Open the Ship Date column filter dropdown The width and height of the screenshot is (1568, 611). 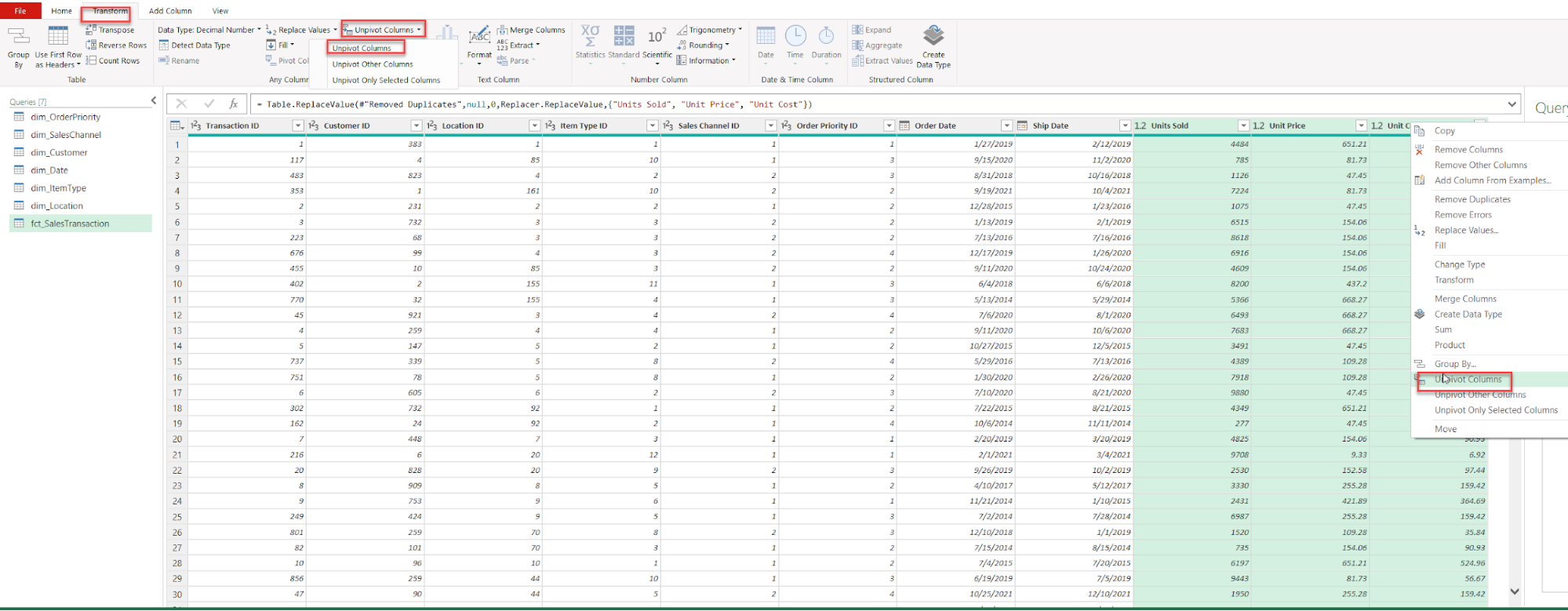click(x=1125, y=125)
